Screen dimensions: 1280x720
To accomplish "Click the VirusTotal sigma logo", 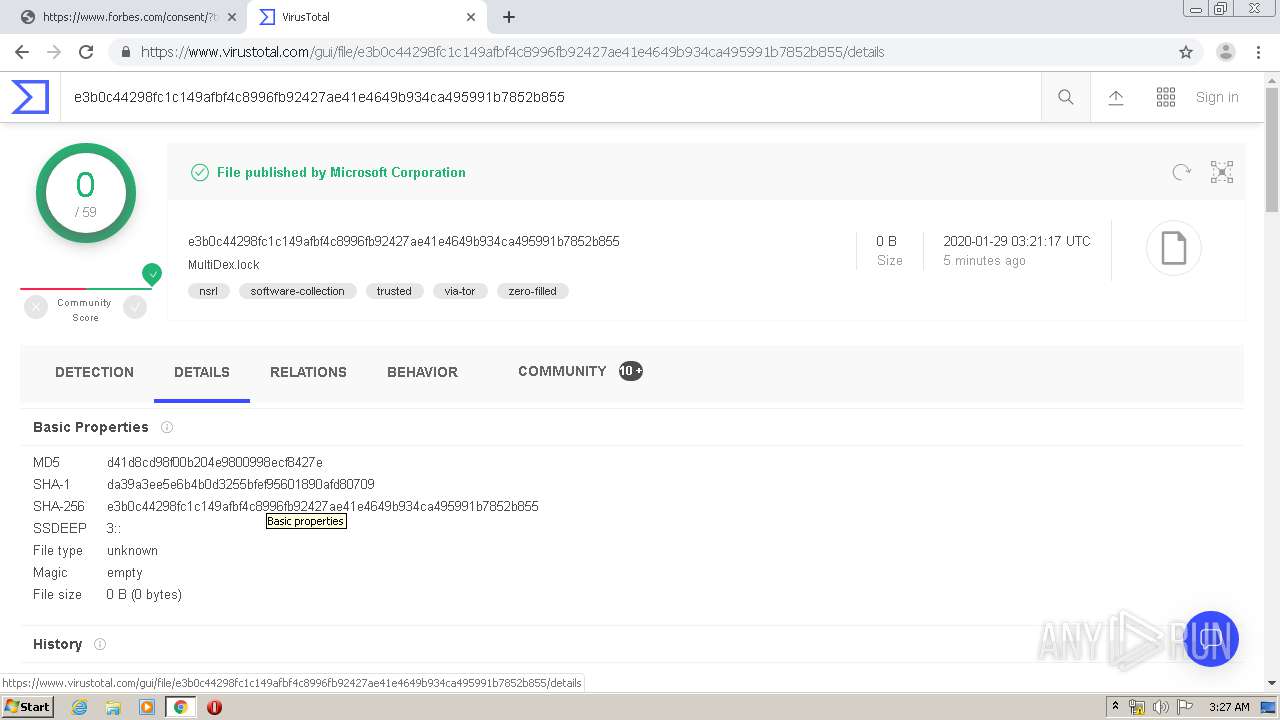I will coord(30,97).
